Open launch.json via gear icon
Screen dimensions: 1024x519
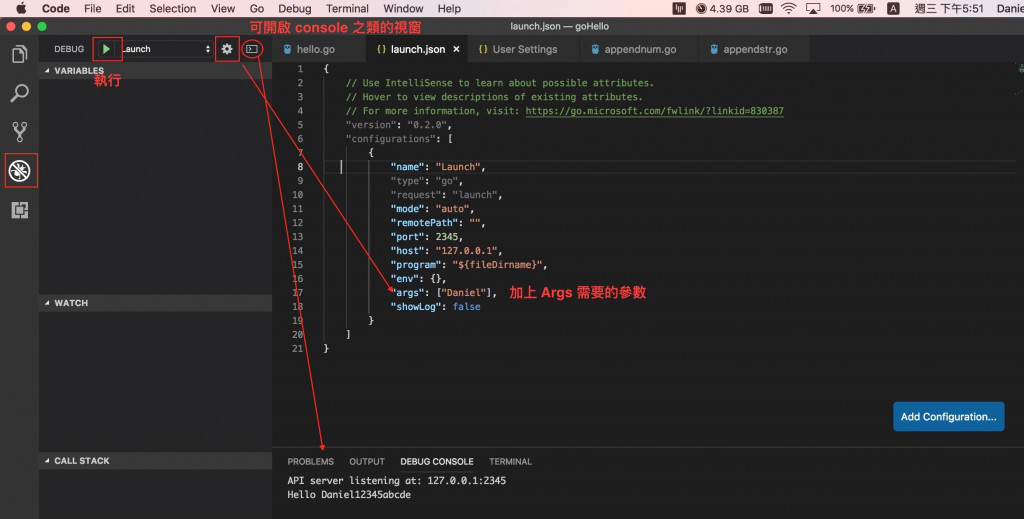coord(227,49)
